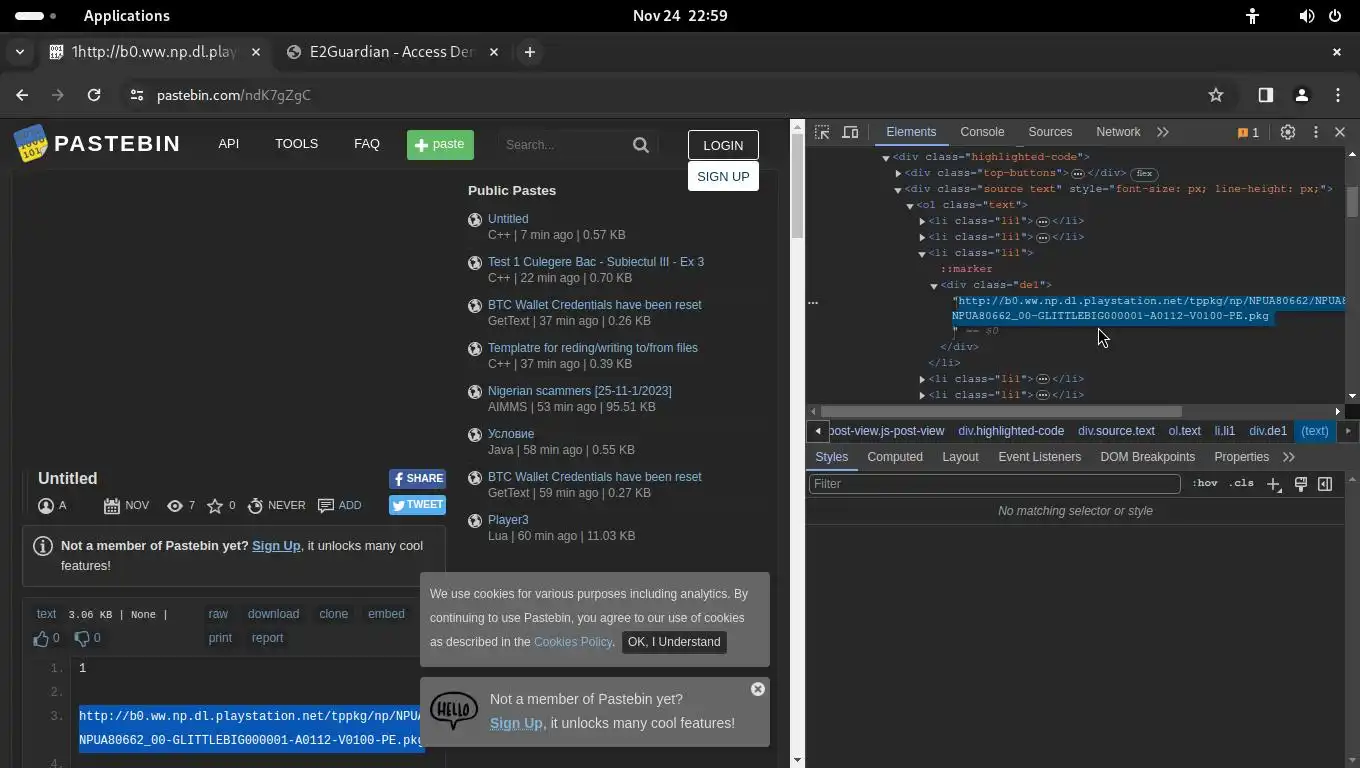Viewport: 1360px width, 768px height.
Task: Click the Pastebin search magnifier icon
Action: click(641, 145)
